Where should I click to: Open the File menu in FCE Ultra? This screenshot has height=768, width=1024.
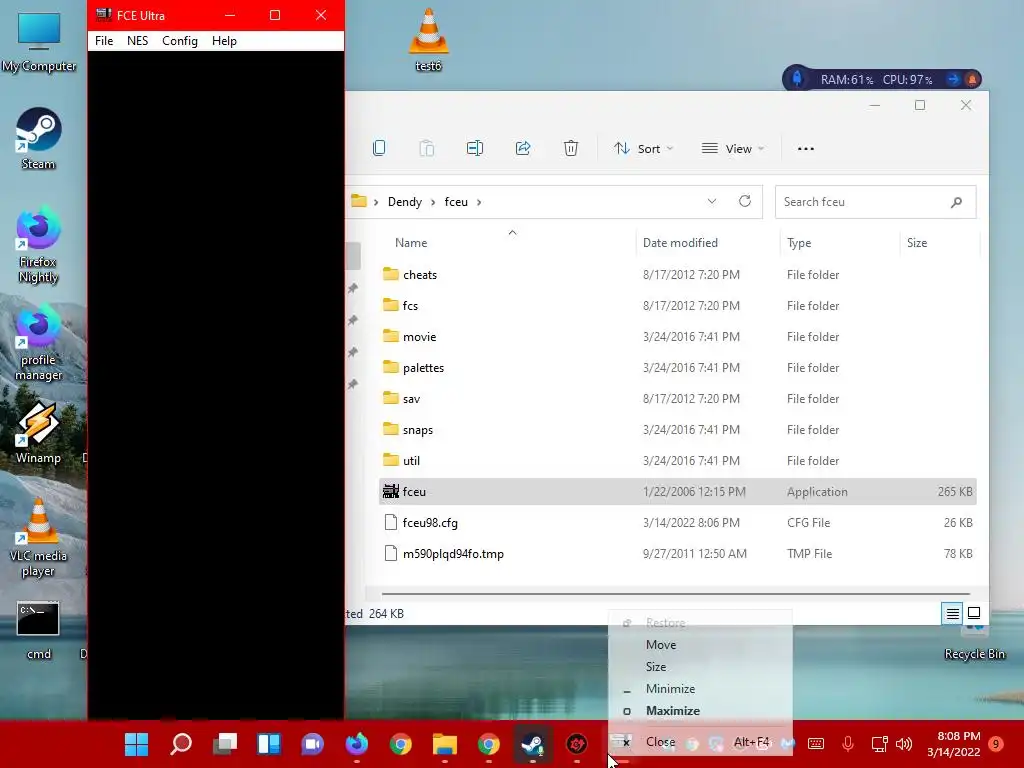click(104, 40)
